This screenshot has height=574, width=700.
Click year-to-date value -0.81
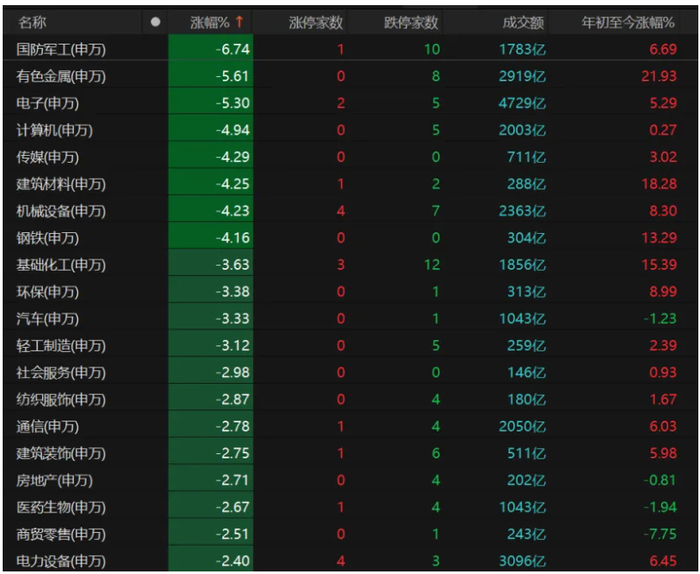coord(660,480)
